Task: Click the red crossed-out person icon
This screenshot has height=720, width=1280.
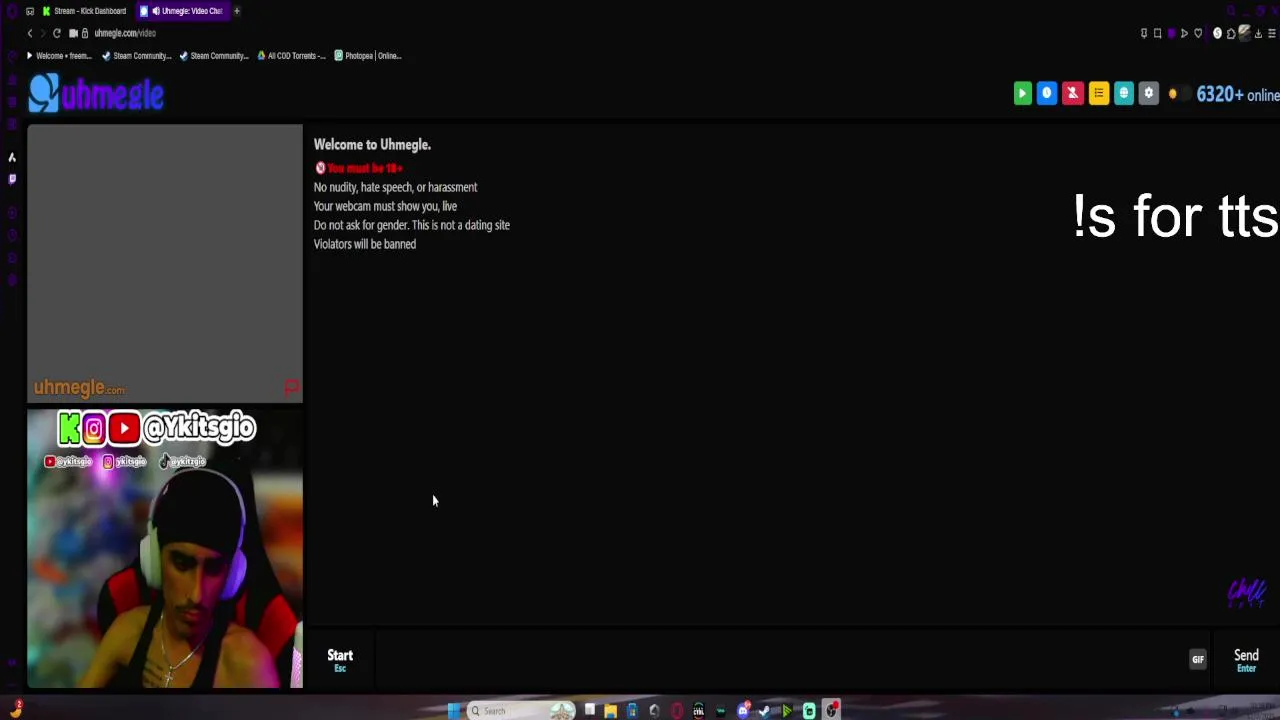Action: (x=1072, y=93)
